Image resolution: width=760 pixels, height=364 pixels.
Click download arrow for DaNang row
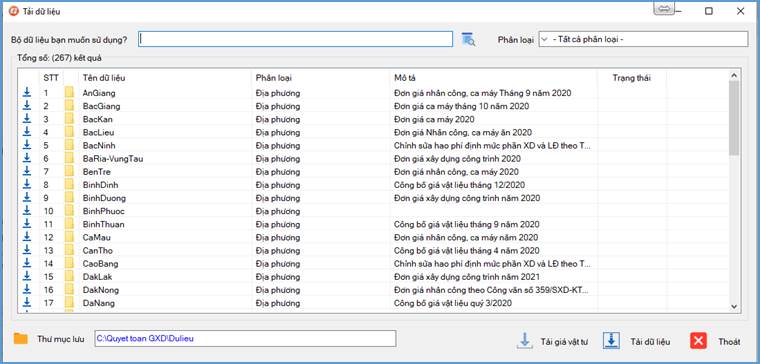[27, 302]
